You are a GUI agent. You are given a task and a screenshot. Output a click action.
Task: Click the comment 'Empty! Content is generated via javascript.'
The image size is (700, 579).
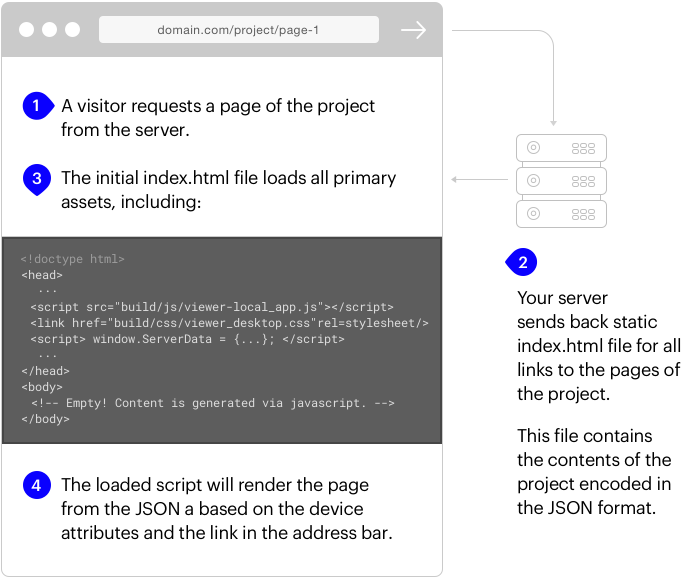click(x=213, y=403)
